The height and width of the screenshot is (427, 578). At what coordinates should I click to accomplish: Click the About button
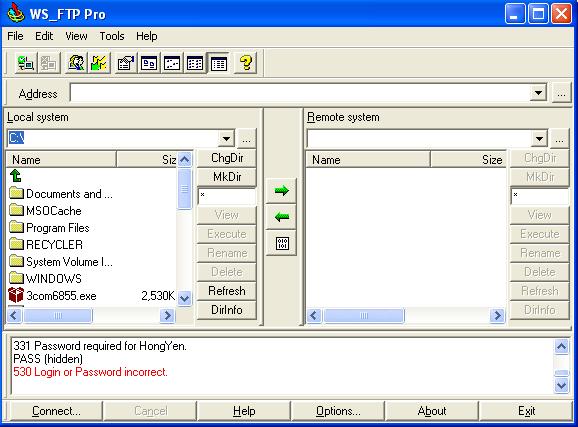tap(432, 411)
